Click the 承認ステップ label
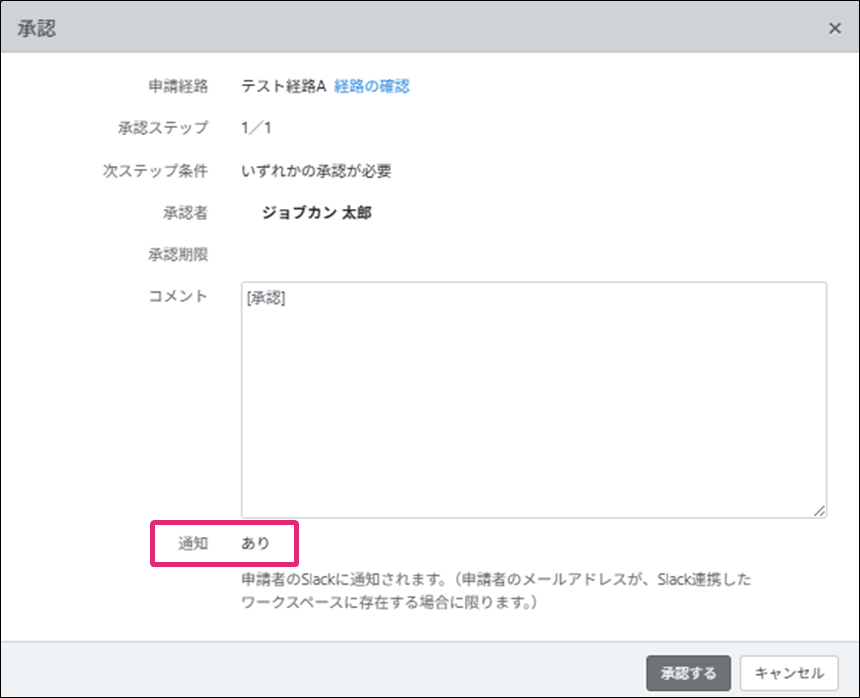860x698 pixels. click(163, 128)
